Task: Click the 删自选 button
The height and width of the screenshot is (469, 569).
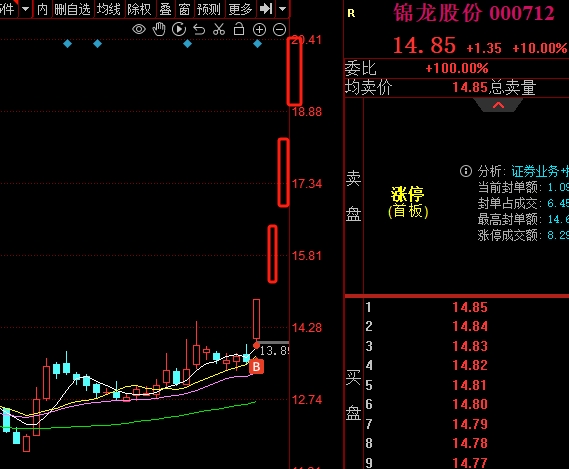Action: click(x=72, y=9)
